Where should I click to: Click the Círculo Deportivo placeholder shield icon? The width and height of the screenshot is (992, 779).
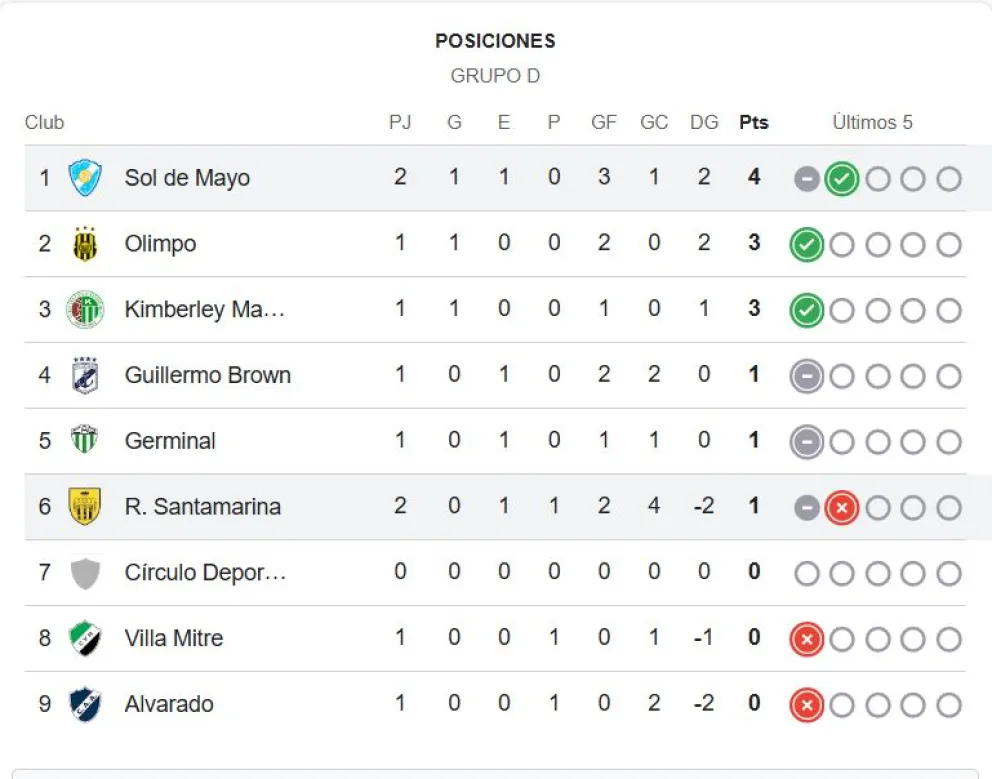coord(85,573)
